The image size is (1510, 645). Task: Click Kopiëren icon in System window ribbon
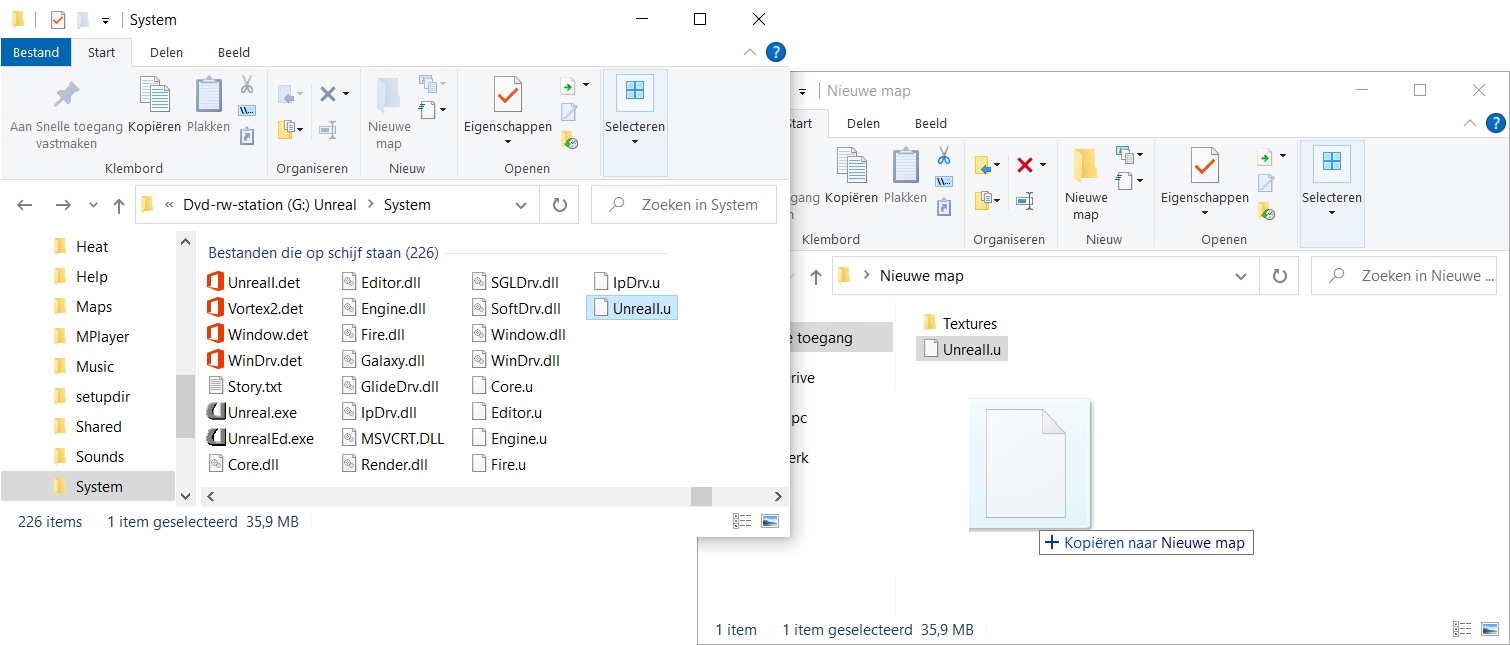[154, 94]
